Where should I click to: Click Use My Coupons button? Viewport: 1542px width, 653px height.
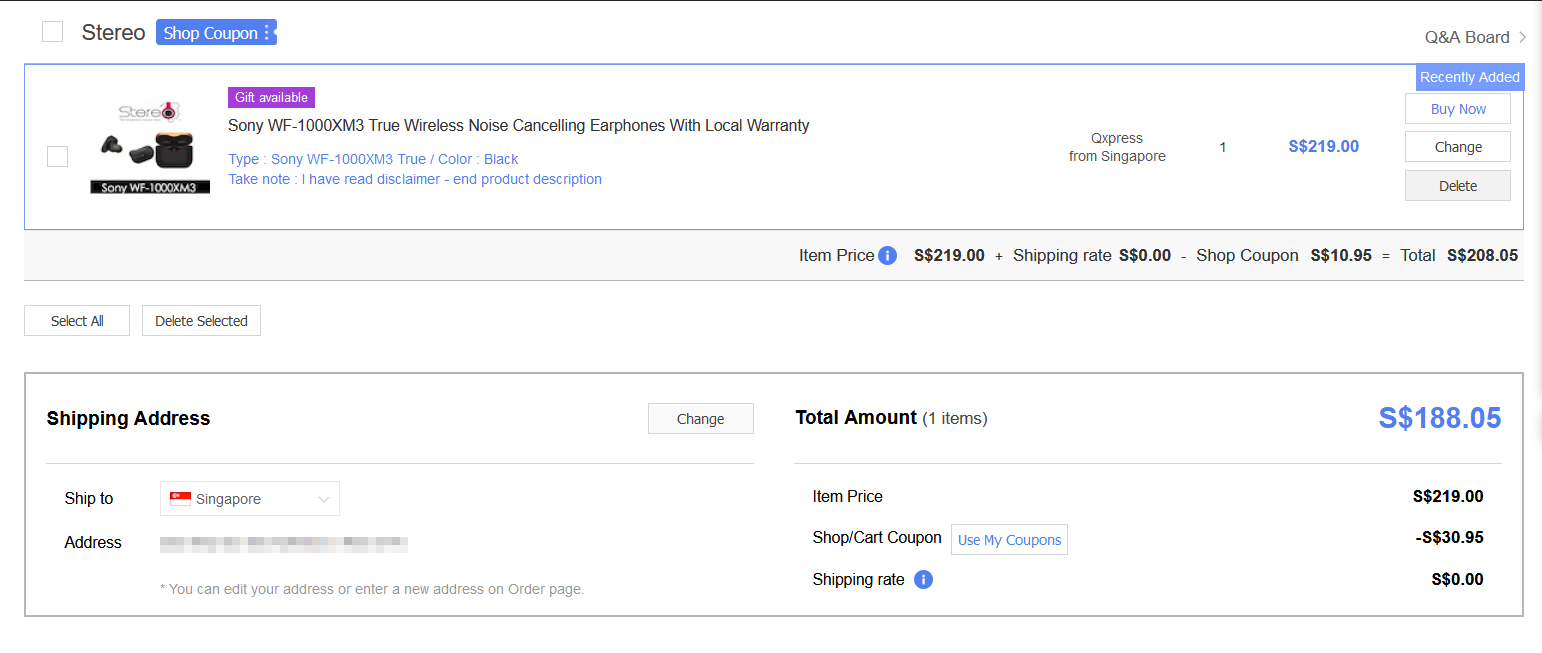[x=1009, y=540]
